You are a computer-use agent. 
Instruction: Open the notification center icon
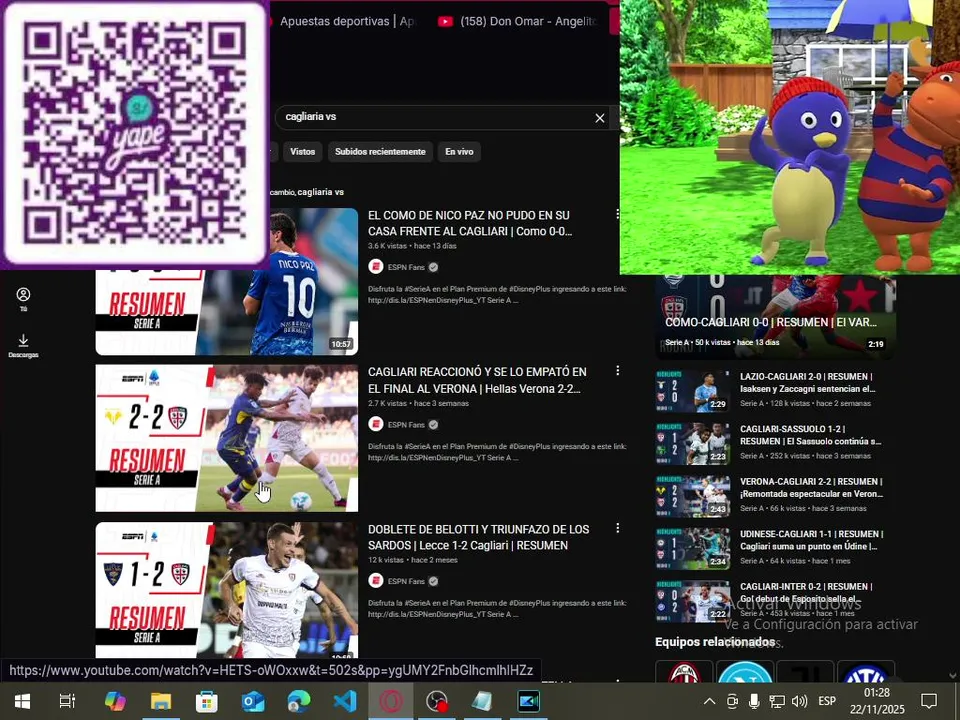(x=929, y=701)
